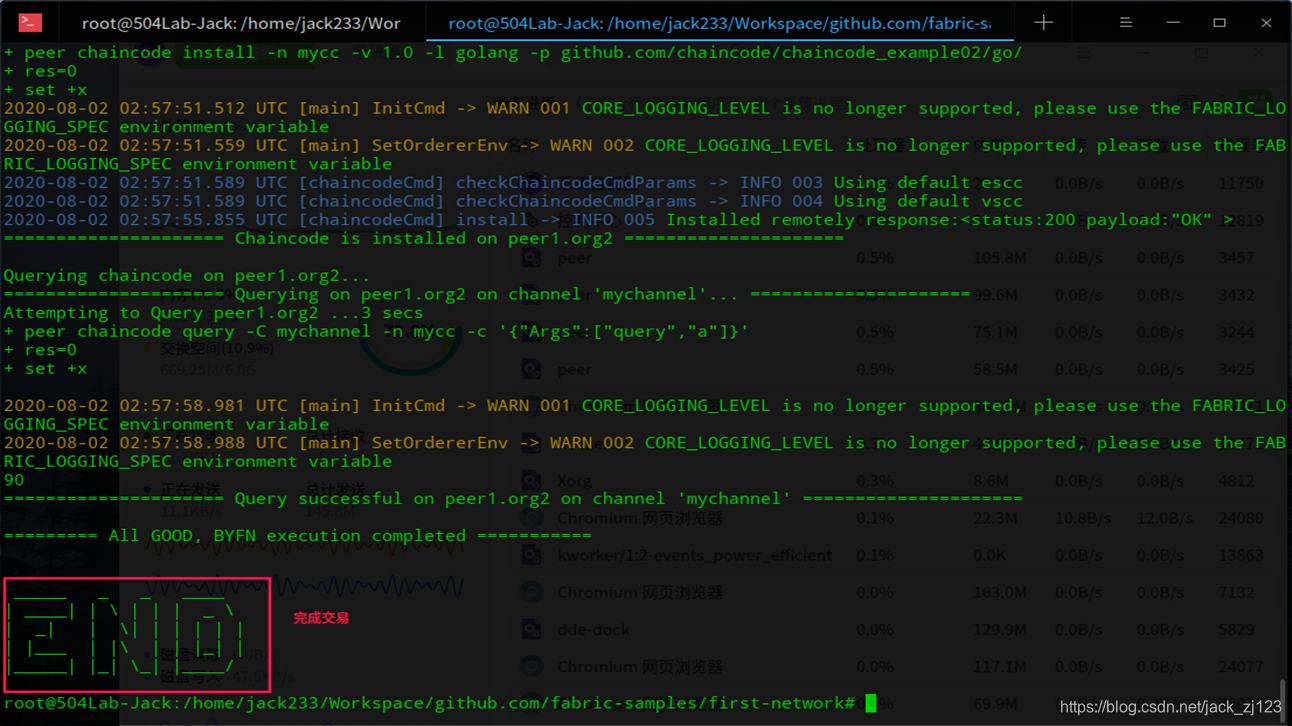The width and height of the screenshot is (1292, 726).
Task: Click the query result value '90'
Action: point(14,480)
